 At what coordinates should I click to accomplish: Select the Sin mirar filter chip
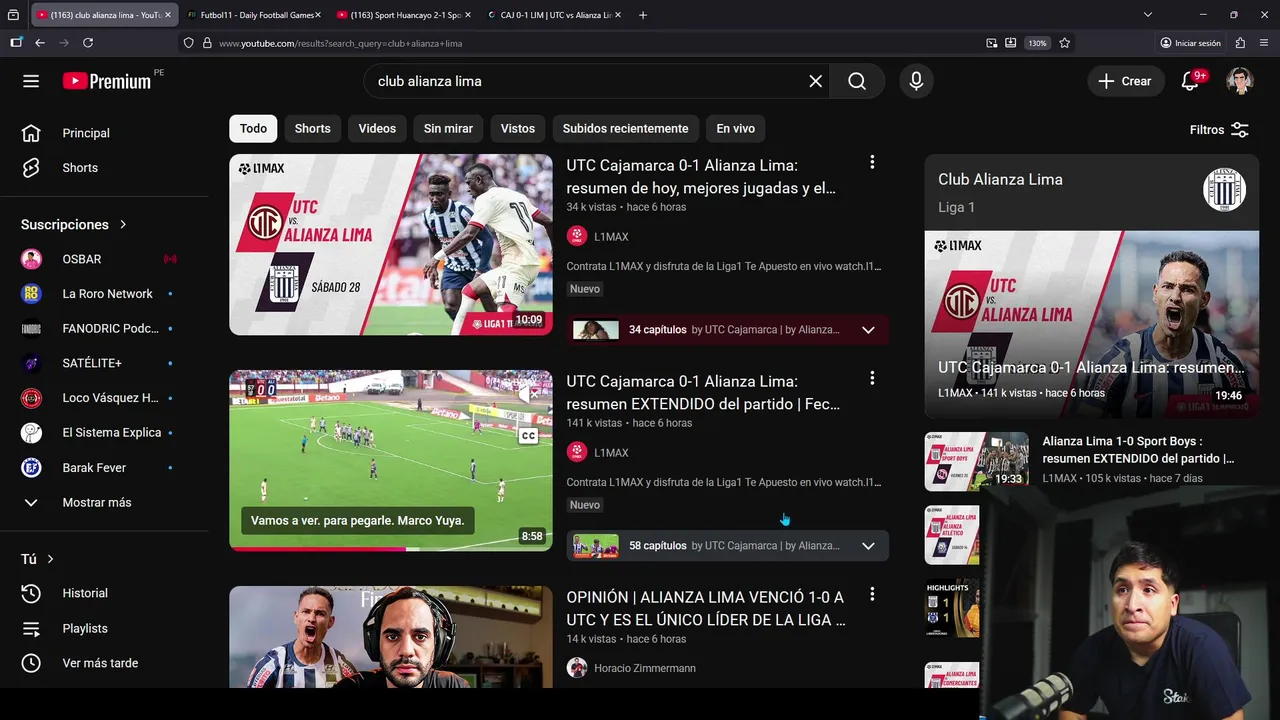[448, 129]
